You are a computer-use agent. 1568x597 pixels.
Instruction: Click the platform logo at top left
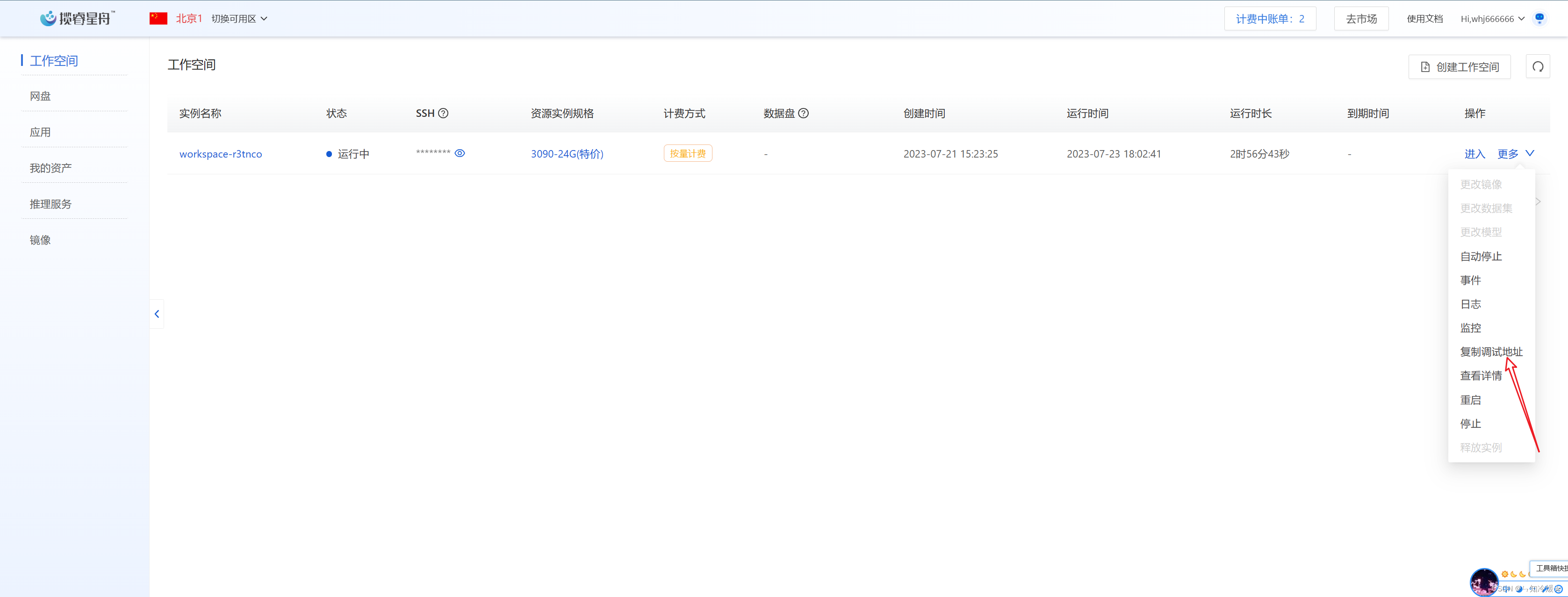pyautogui.click(x=77, y=18)
